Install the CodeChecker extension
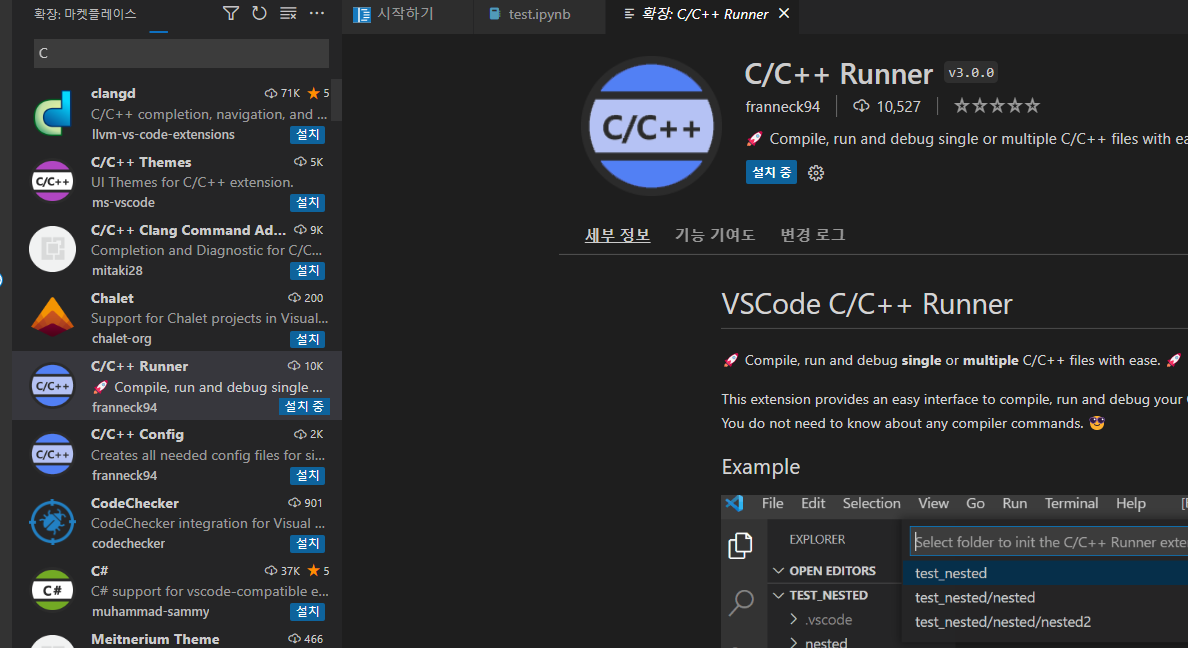This screenshot has height=648, width=1188. pyautogui.click(x=308, y=543)
